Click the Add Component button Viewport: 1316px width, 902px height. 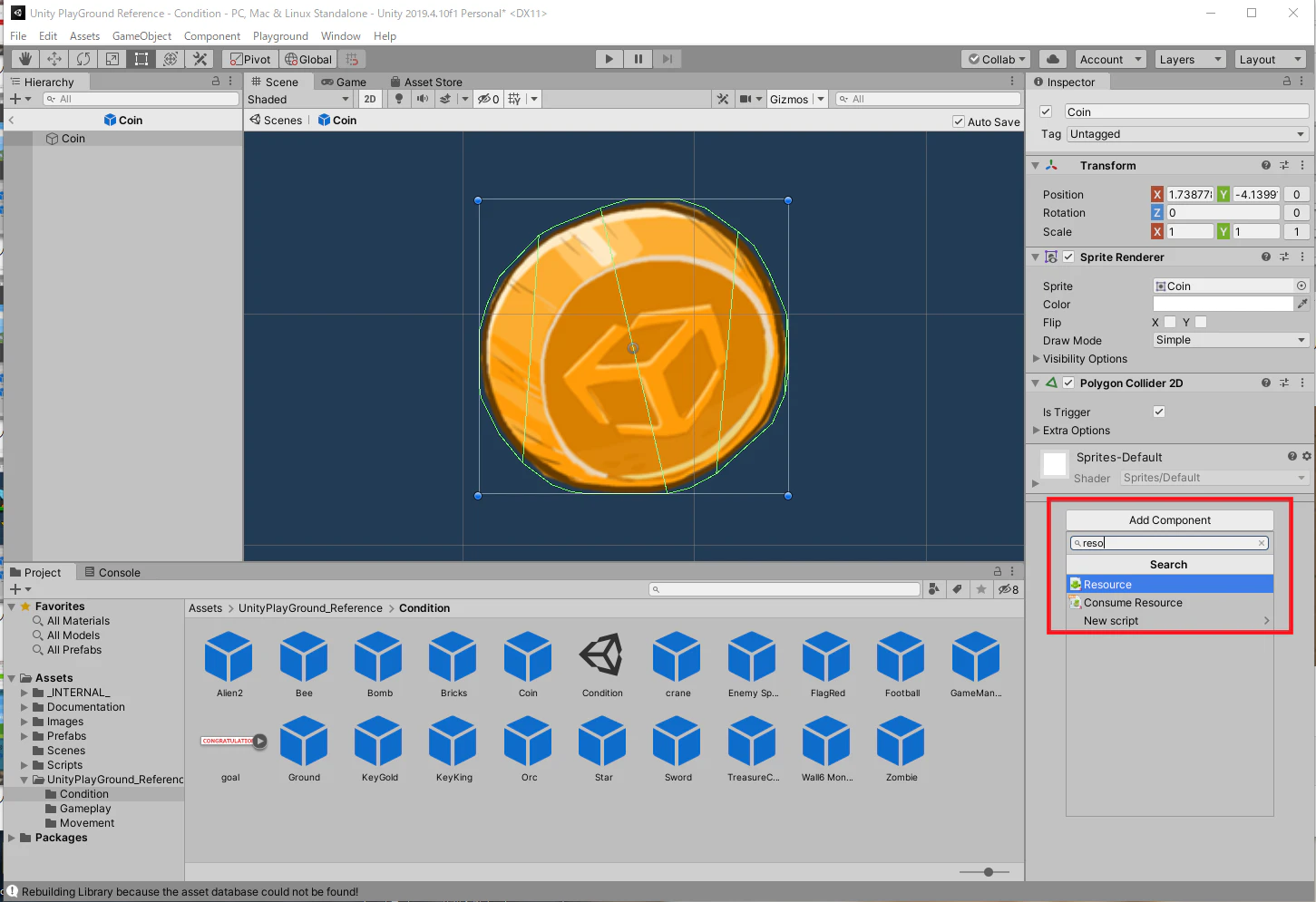(1170, 520)
